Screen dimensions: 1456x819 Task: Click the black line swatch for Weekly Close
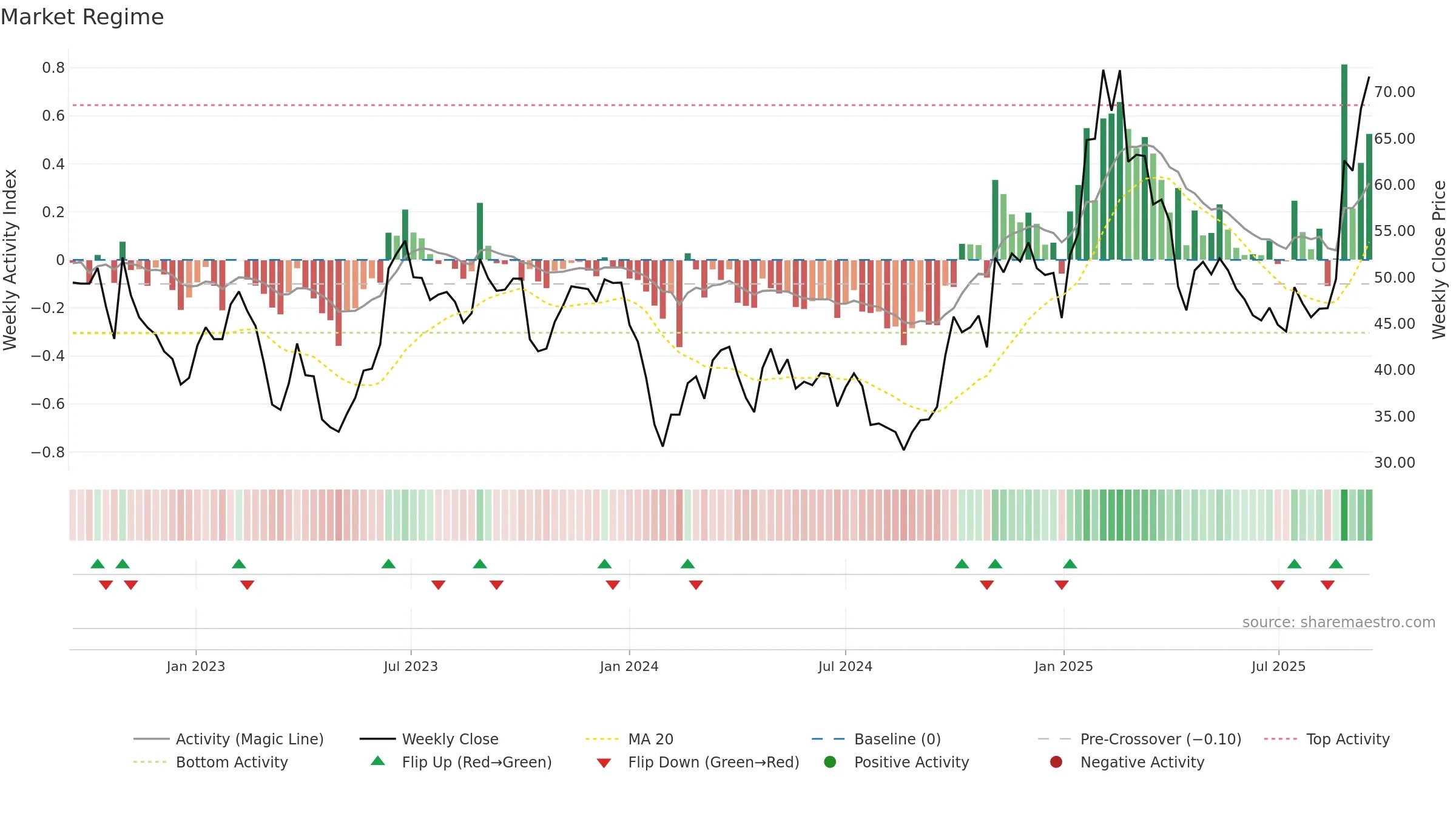(x=377, y=739)
